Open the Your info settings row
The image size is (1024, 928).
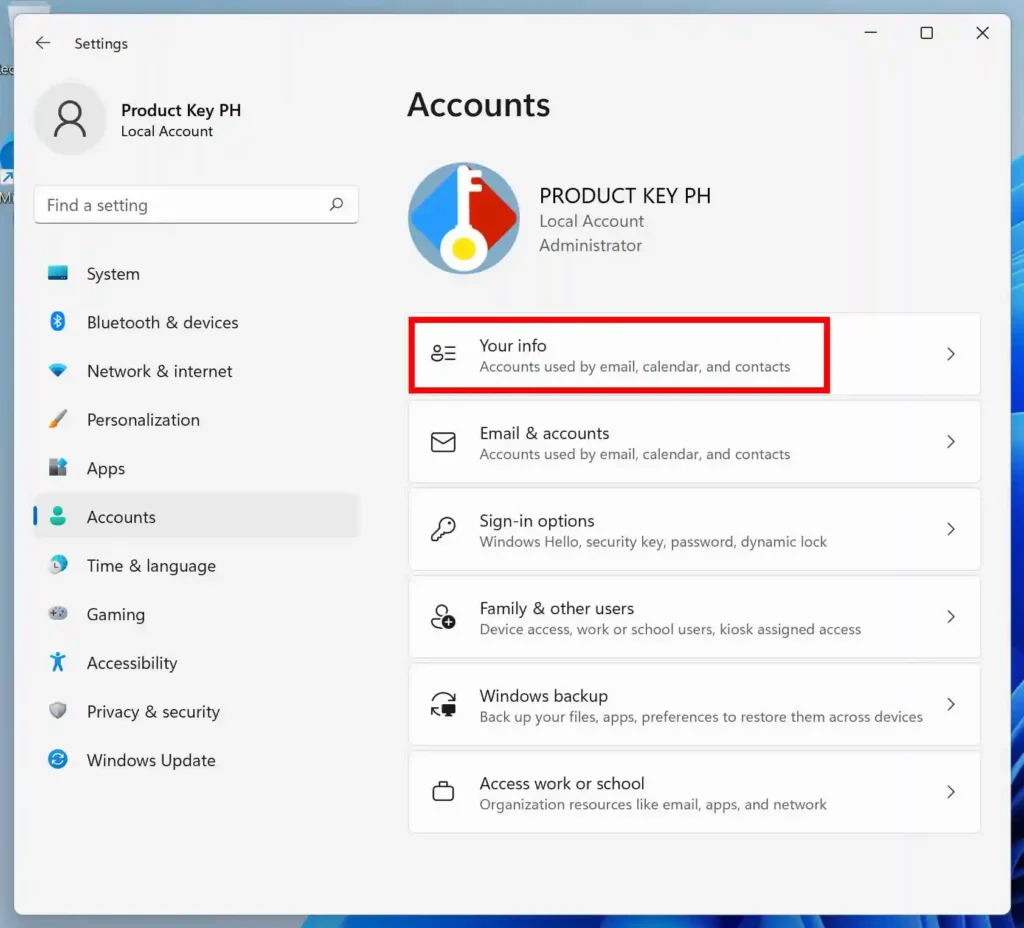[694, 354]
